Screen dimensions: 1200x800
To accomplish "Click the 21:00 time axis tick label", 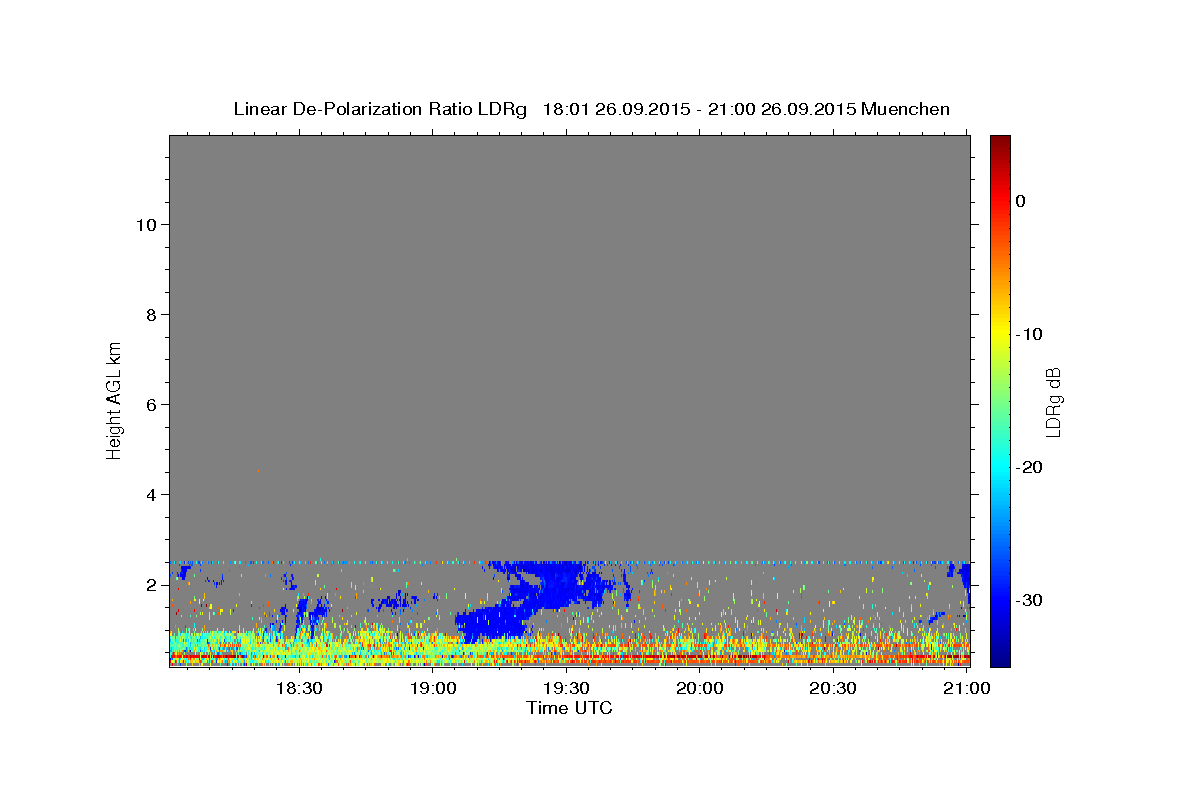I will 965,688.
